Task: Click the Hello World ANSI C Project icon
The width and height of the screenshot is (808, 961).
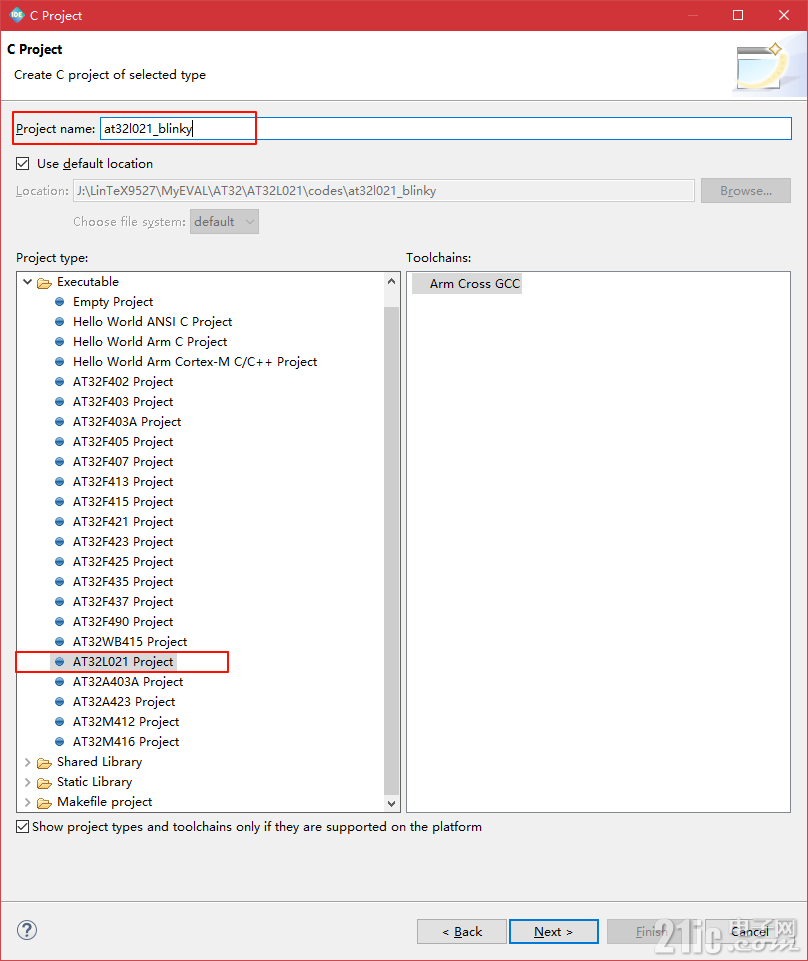Action: [x=59, y=322]
